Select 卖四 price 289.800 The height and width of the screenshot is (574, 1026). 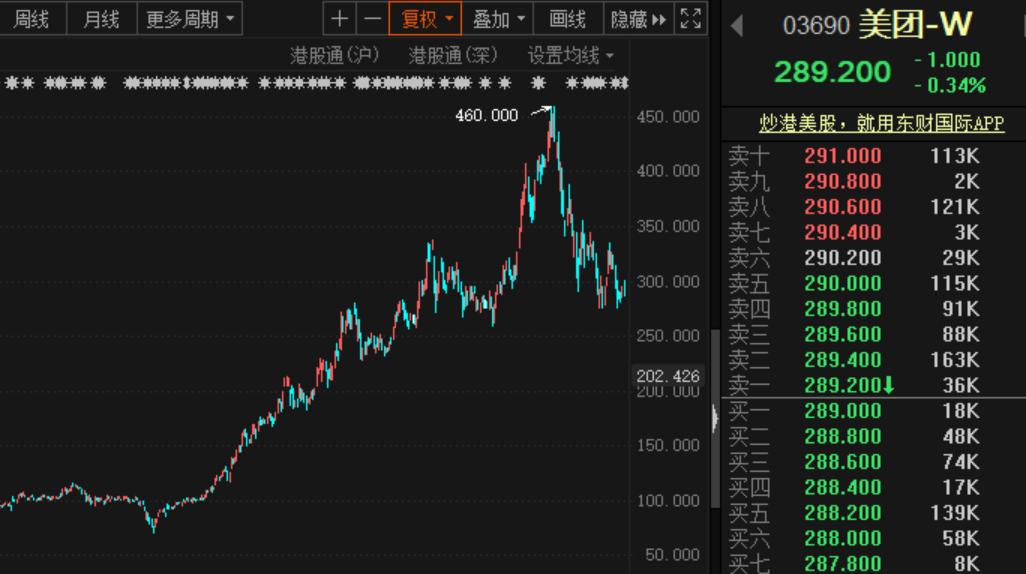843,309
